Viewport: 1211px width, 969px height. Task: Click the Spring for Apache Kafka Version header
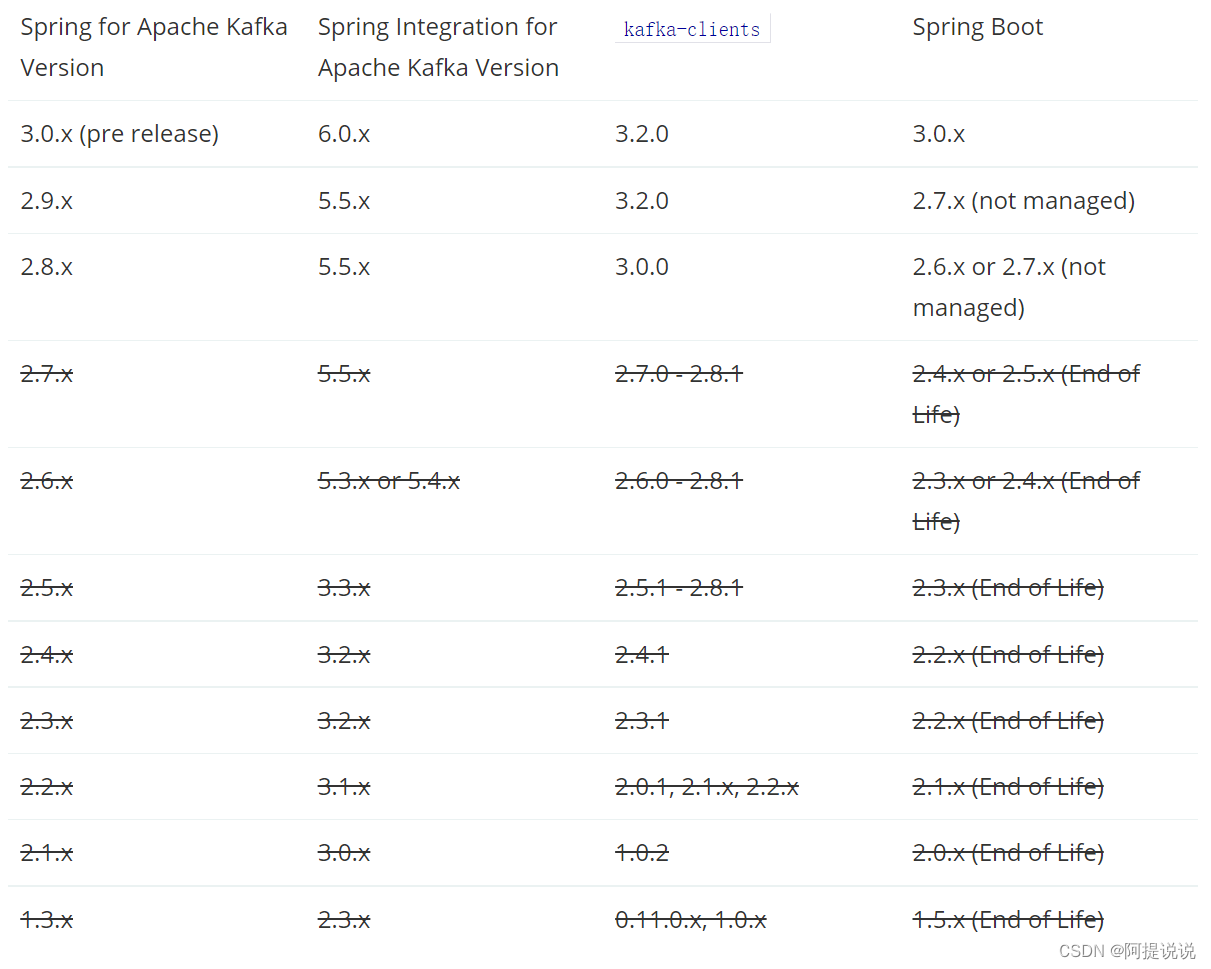tap(154, 47)
